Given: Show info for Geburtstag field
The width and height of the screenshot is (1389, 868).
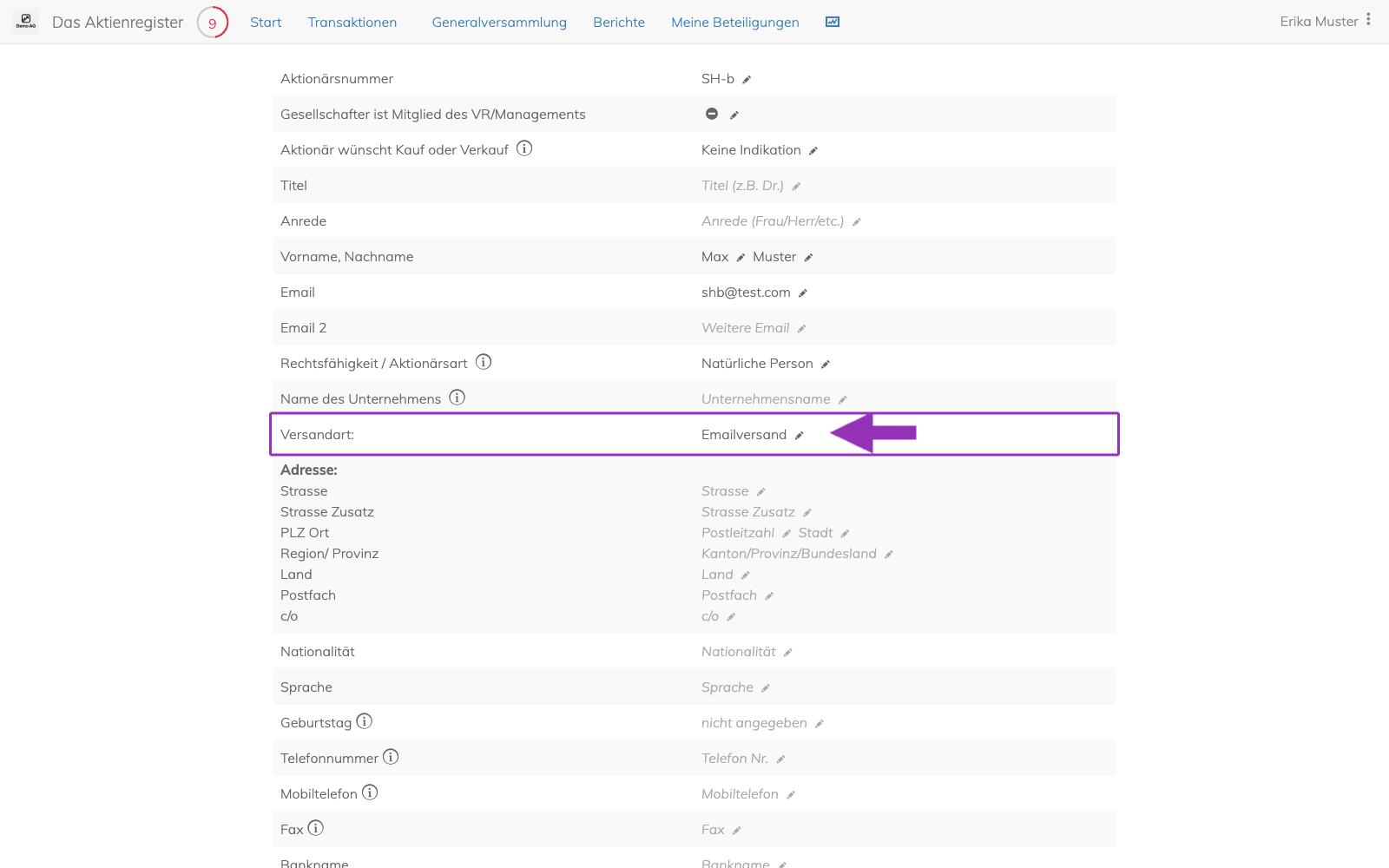Looking at the screenshot, I should coord(365,721).
